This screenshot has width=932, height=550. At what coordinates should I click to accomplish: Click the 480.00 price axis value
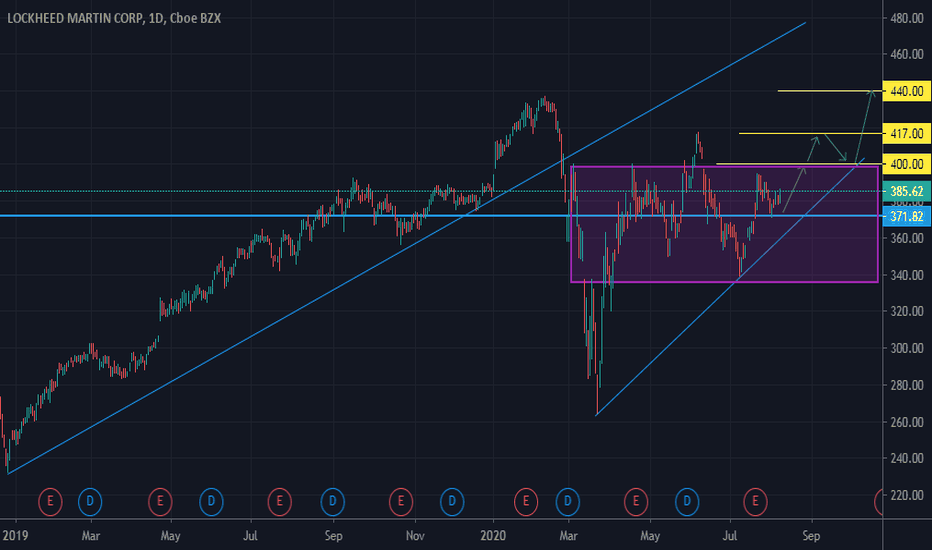pos(906,18)
